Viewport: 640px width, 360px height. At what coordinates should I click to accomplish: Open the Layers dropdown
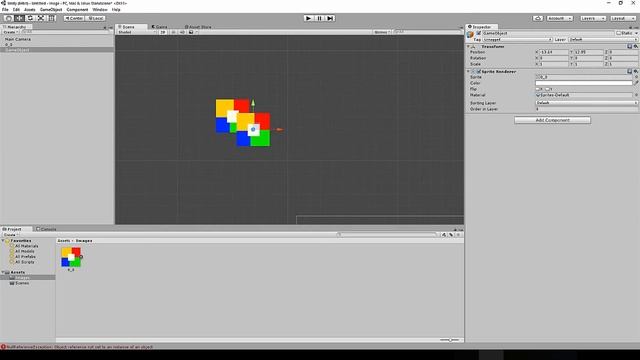(x=592, y=18)
